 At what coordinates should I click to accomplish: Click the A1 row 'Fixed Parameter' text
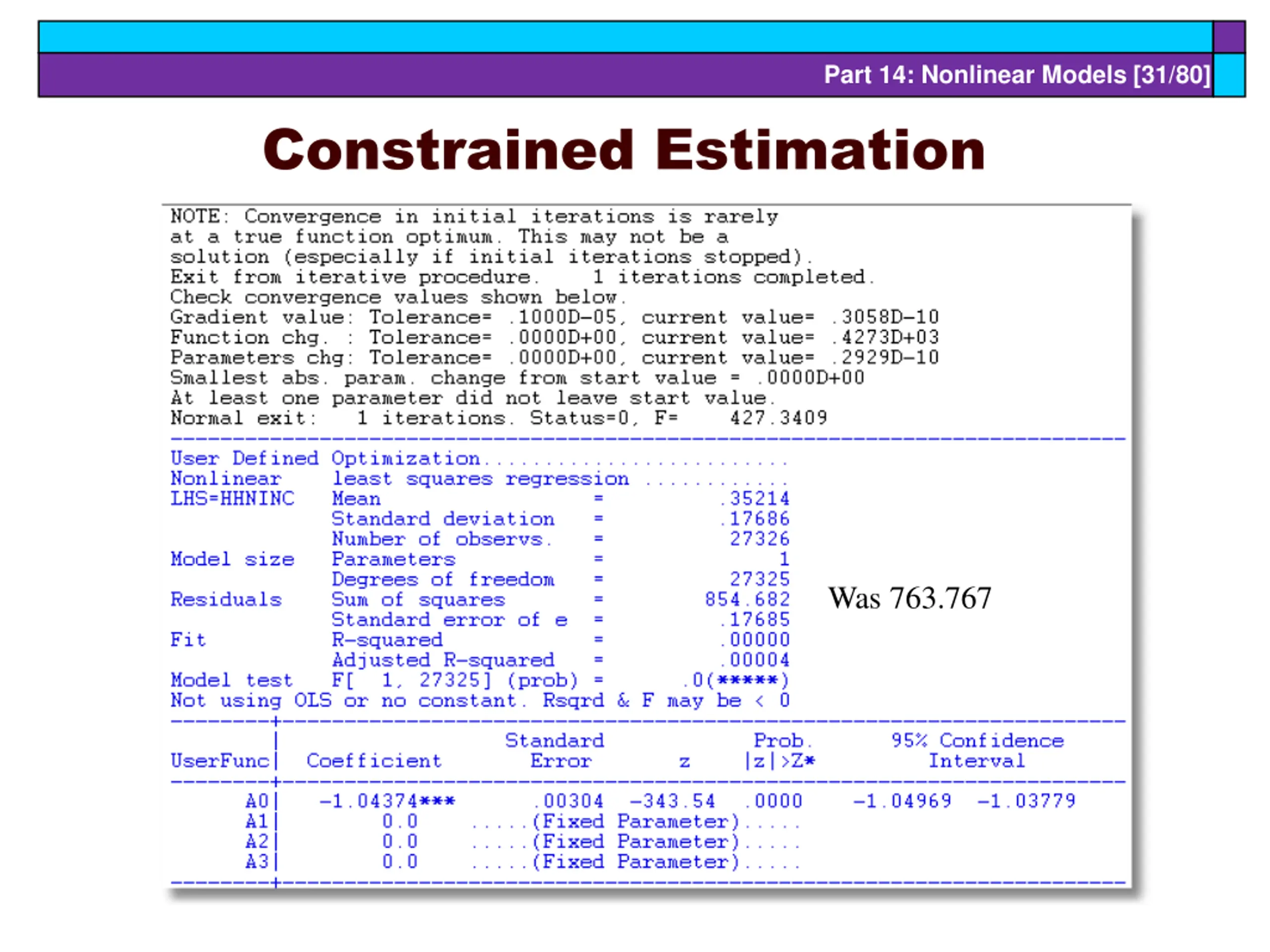pyautogui.click(x=635, y=822)
